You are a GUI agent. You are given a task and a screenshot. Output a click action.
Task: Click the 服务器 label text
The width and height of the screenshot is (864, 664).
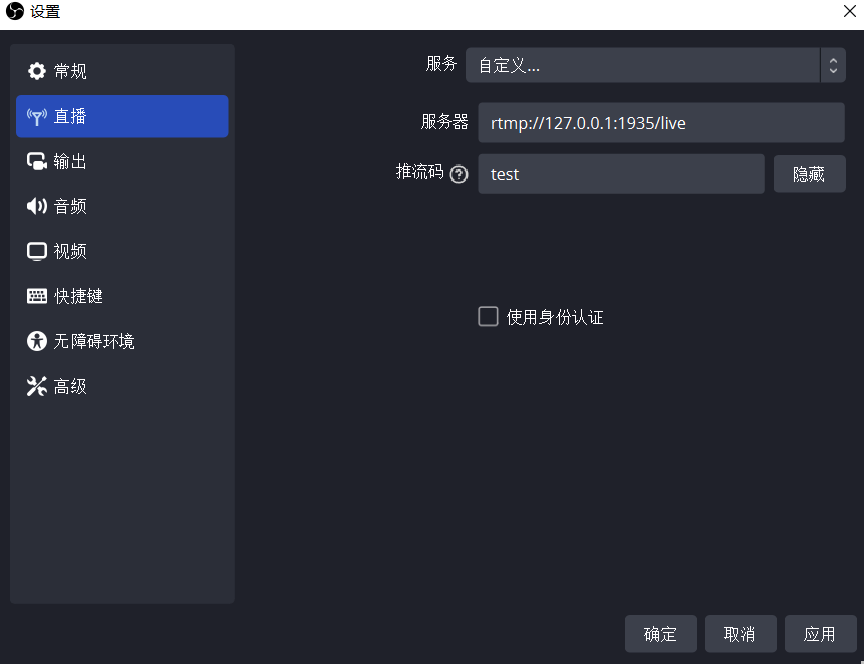(444, 121)
